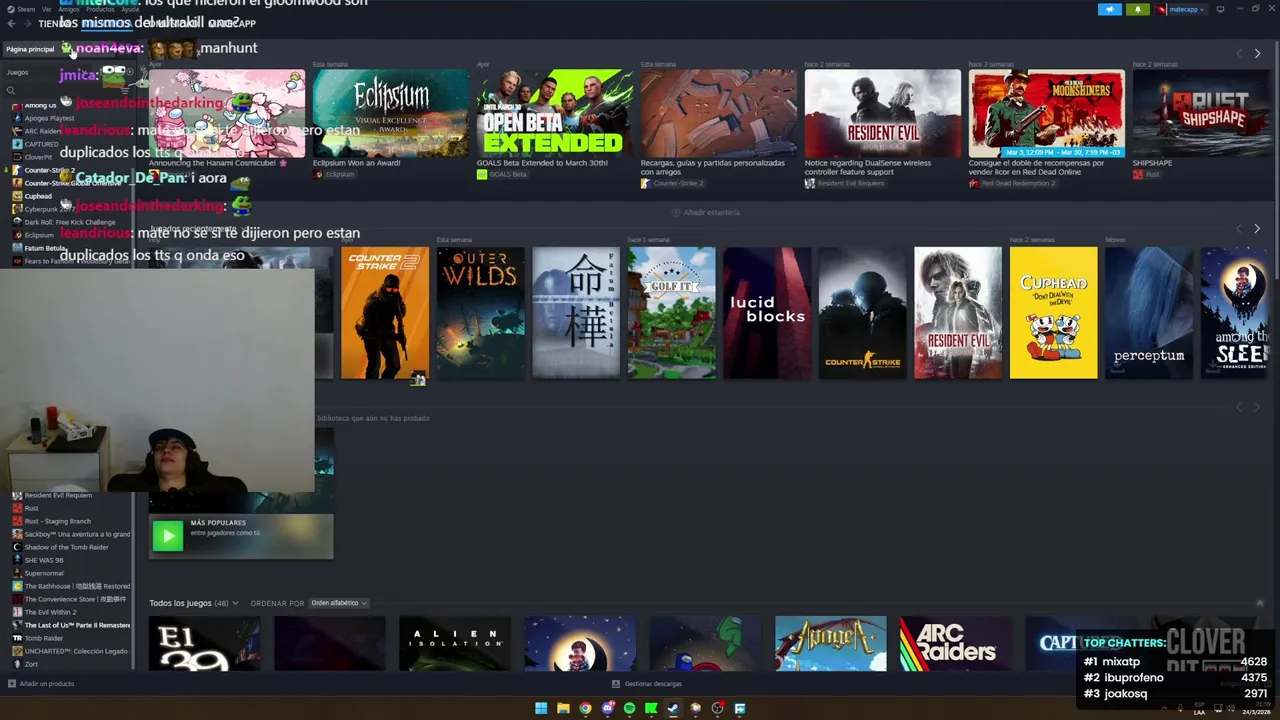Open the Orden alfabético sort dropdown
The image size is (1280, 720).
(x=339, y=603)
